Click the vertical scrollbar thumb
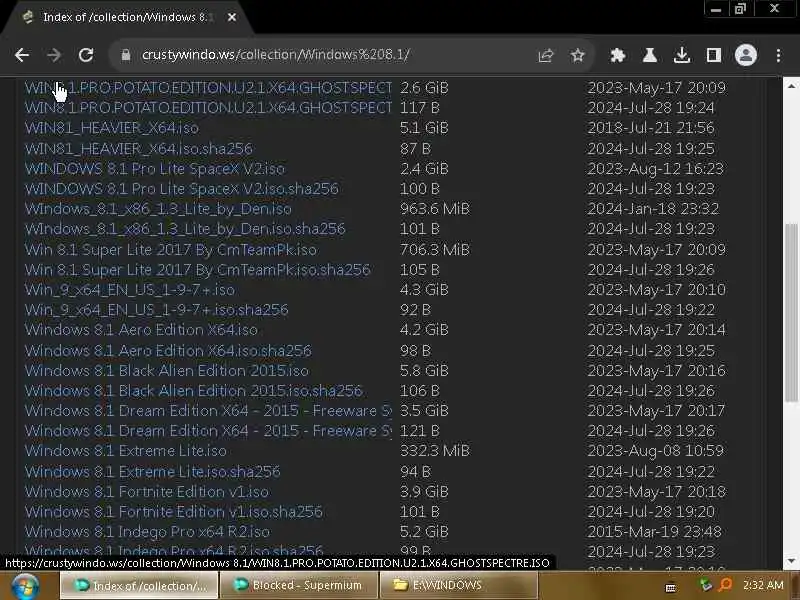The height and width of the screenshot is (600, 800). pyautogui.click(x=791, y=312)
